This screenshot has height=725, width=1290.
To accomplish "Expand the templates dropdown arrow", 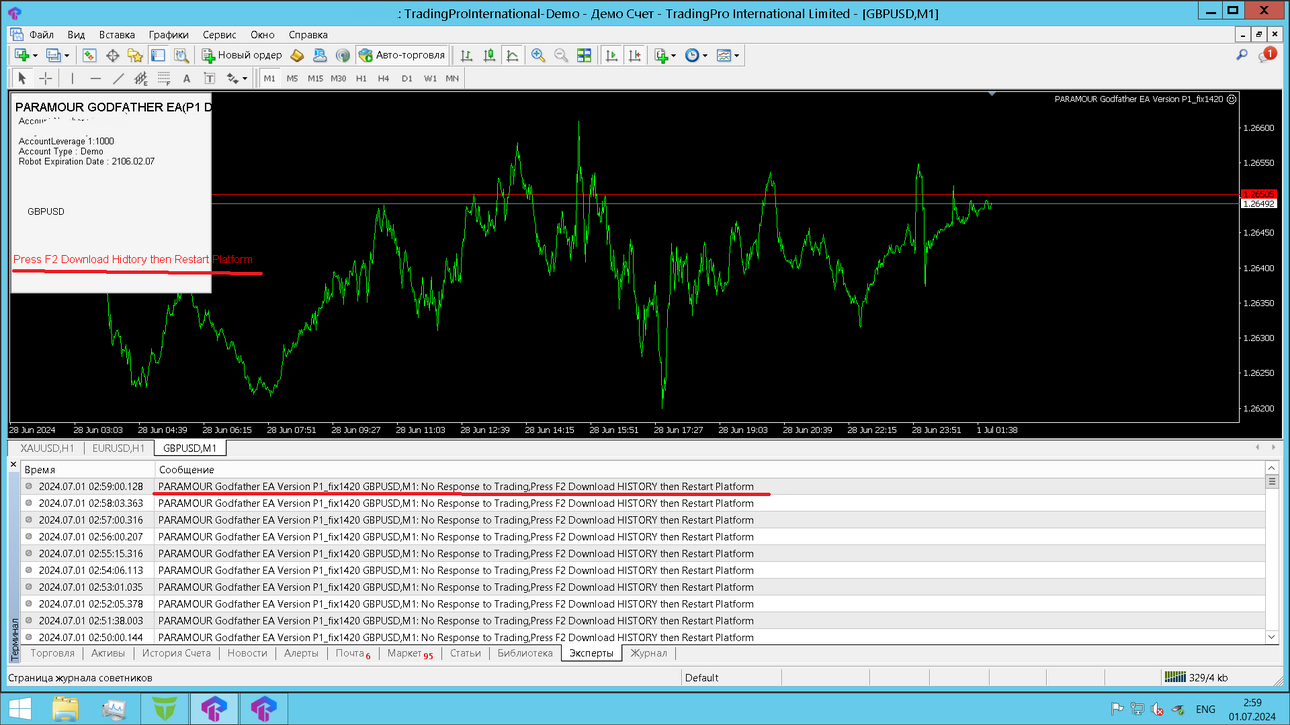I will pos(737,56).
